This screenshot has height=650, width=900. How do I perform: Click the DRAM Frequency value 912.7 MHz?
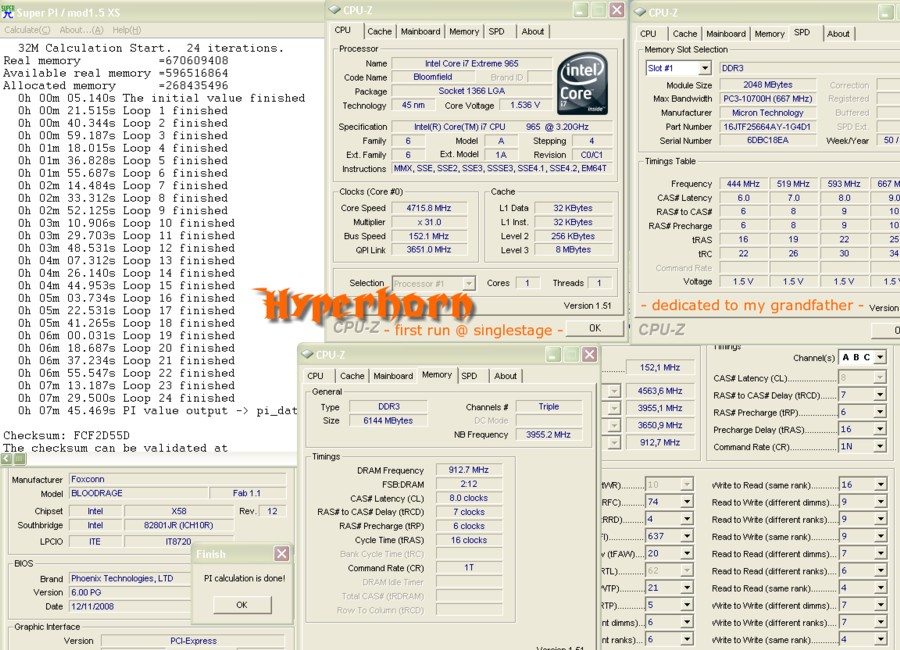pyautogui.click(x=468, y=470)
